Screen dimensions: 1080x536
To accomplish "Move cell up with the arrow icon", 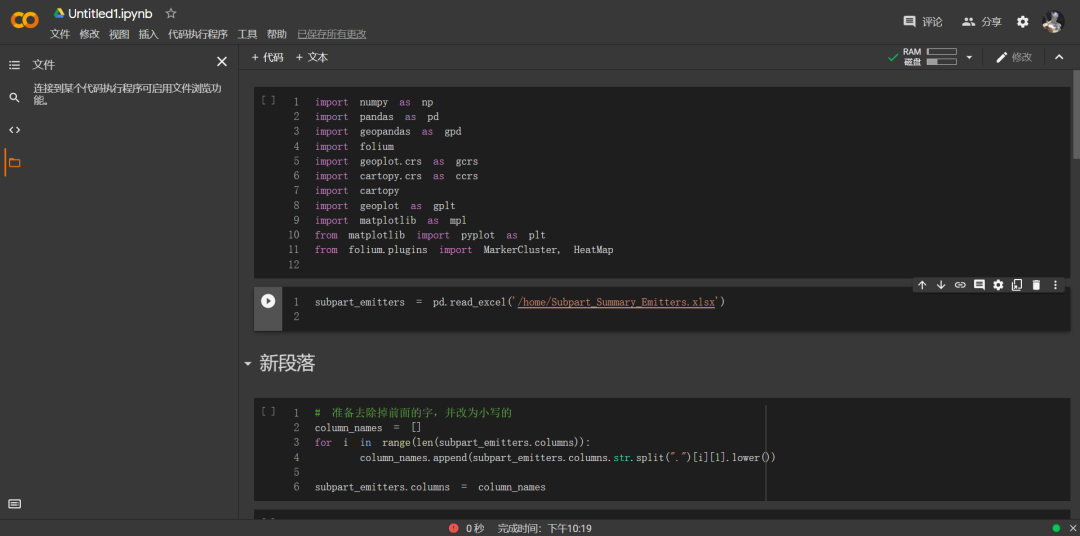I will point(922,285).
